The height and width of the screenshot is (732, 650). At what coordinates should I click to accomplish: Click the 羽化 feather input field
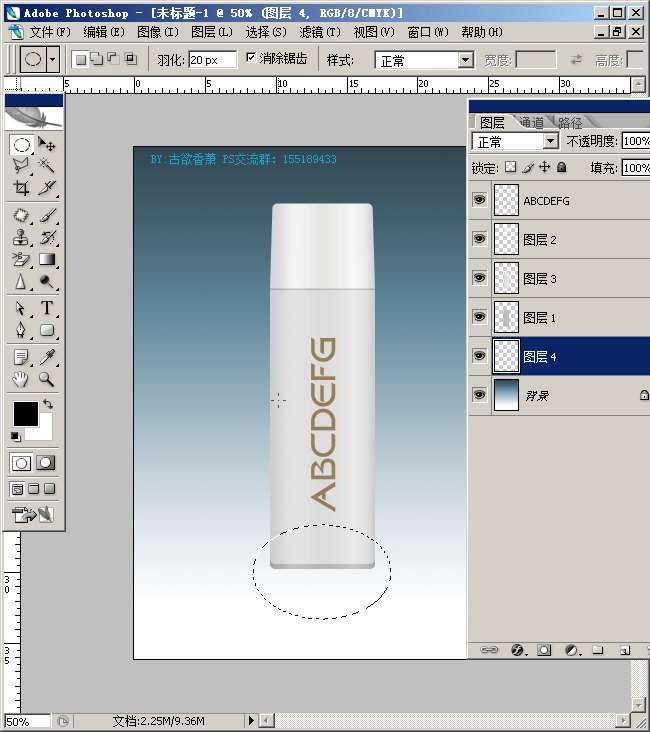pos(212,60)
